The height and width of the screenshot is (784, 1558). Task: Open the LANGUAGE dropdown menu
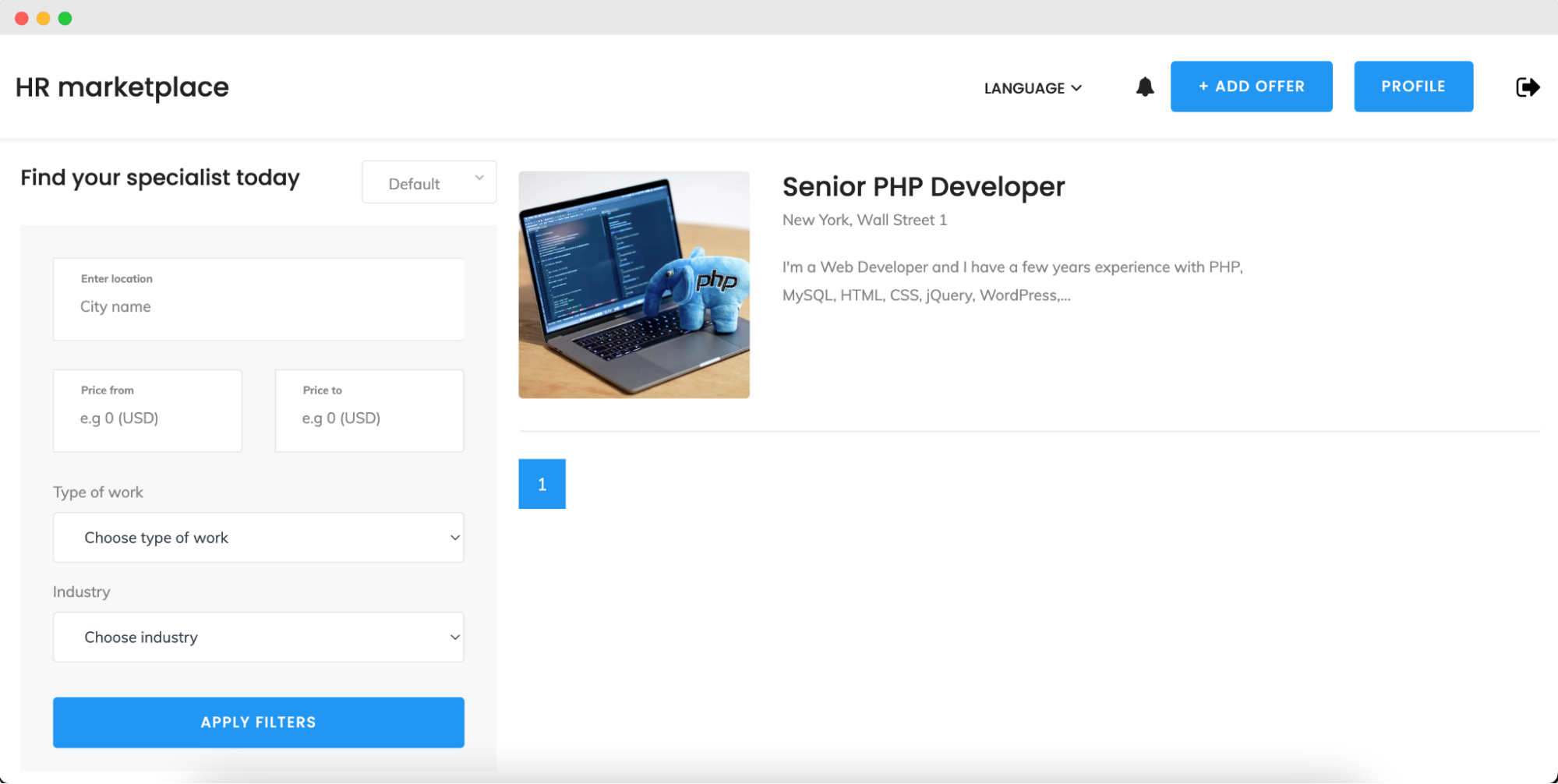1033,88
